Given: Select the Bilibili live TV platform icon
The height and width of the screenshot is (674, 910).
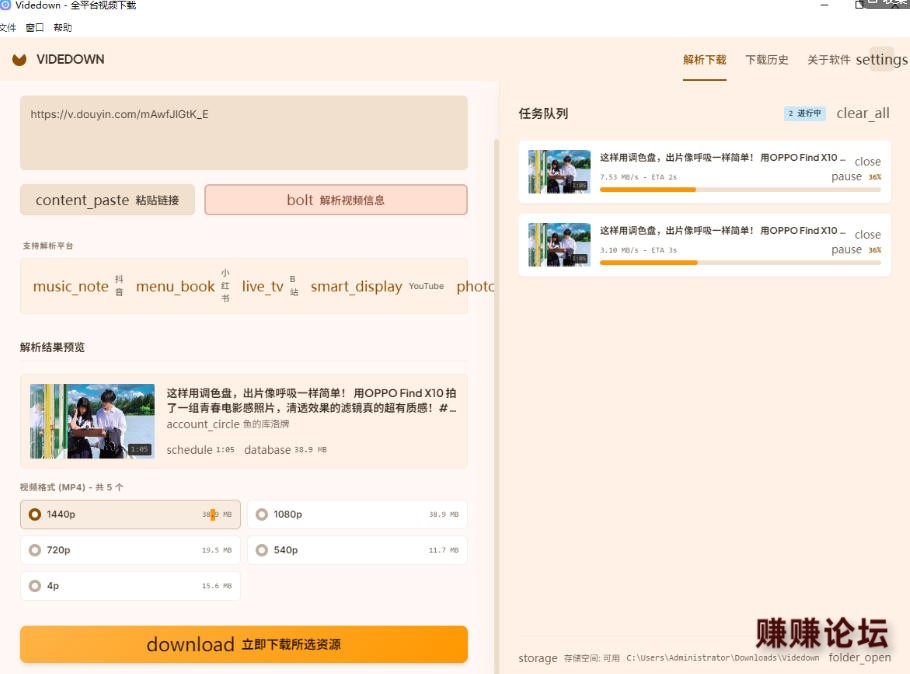Looking at the screenshot, I should coord(262,286).
